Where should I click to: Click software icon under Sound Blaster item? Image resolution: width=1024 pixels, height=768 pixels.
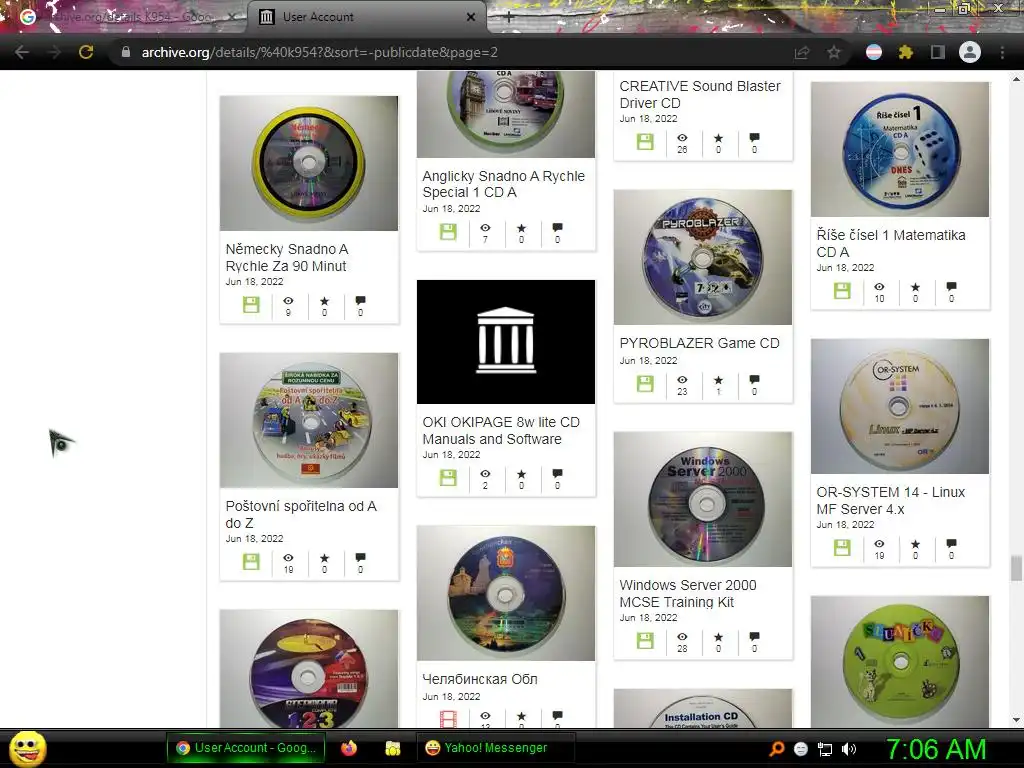[645, 141]
